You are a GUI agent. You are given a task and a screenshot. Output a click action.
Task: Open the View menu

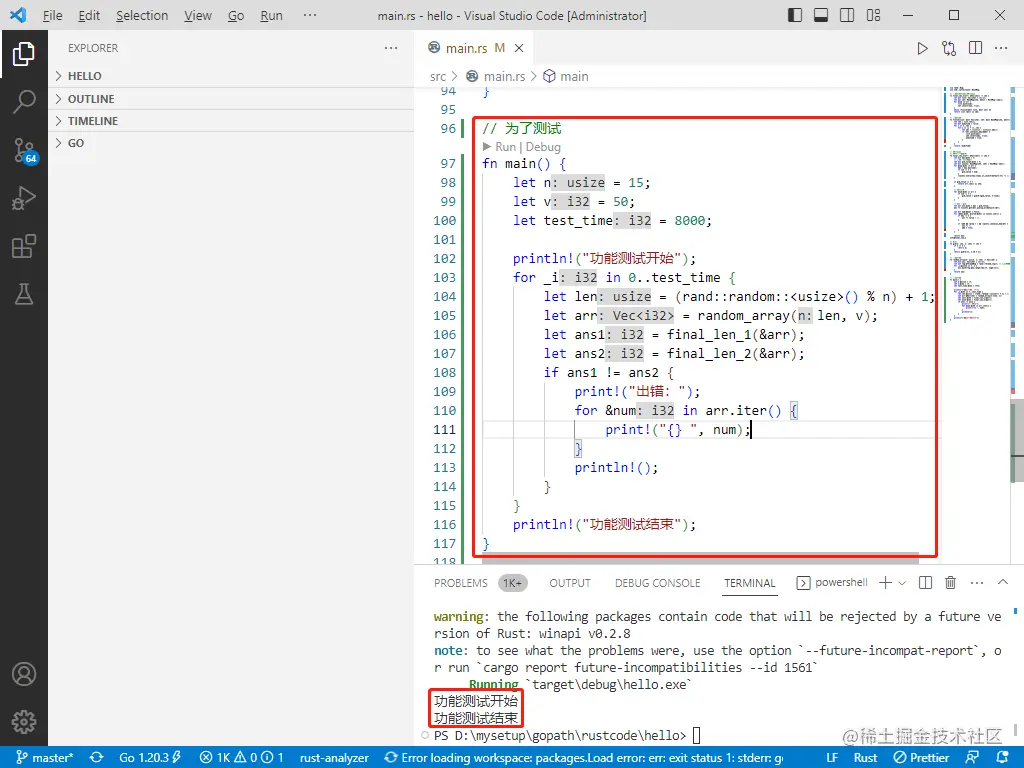point(197,15)
